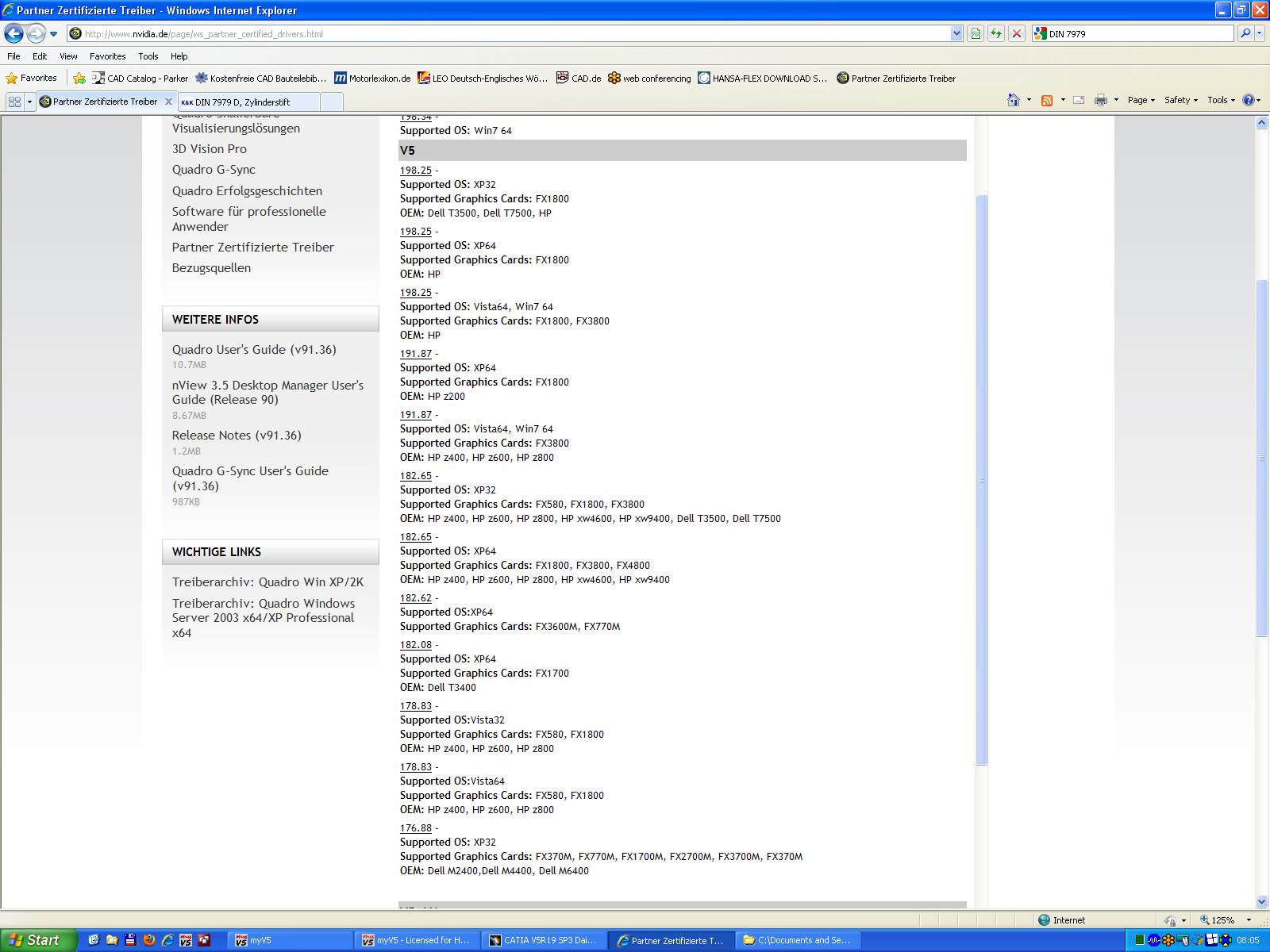Open 3D Vision Pro sidebar link
The height and width of the screenshot is (952, 1270).
[x=210, y=149]
